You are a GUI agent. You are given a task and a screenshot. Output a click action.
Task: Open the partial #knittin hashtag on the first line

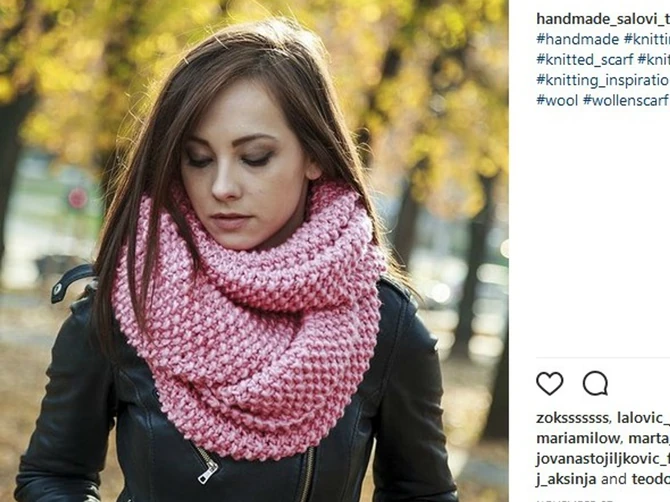[x=647, y=39]
